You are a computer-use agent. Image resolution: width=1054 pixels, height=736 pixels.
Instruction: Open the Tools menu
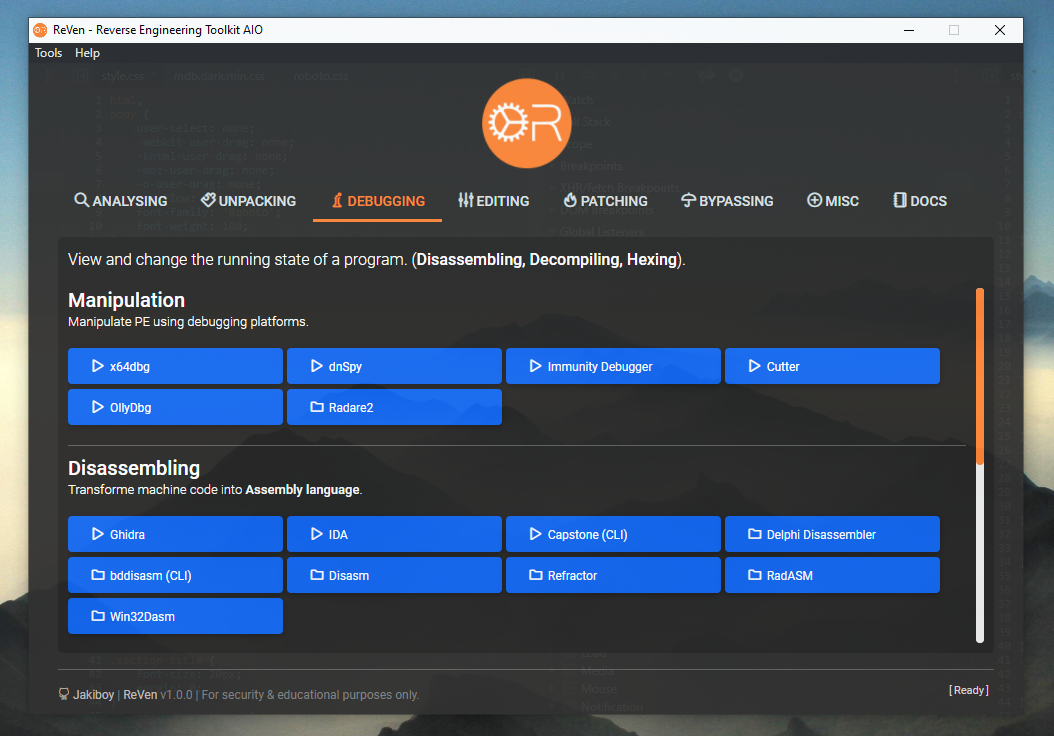click(48, 53)
